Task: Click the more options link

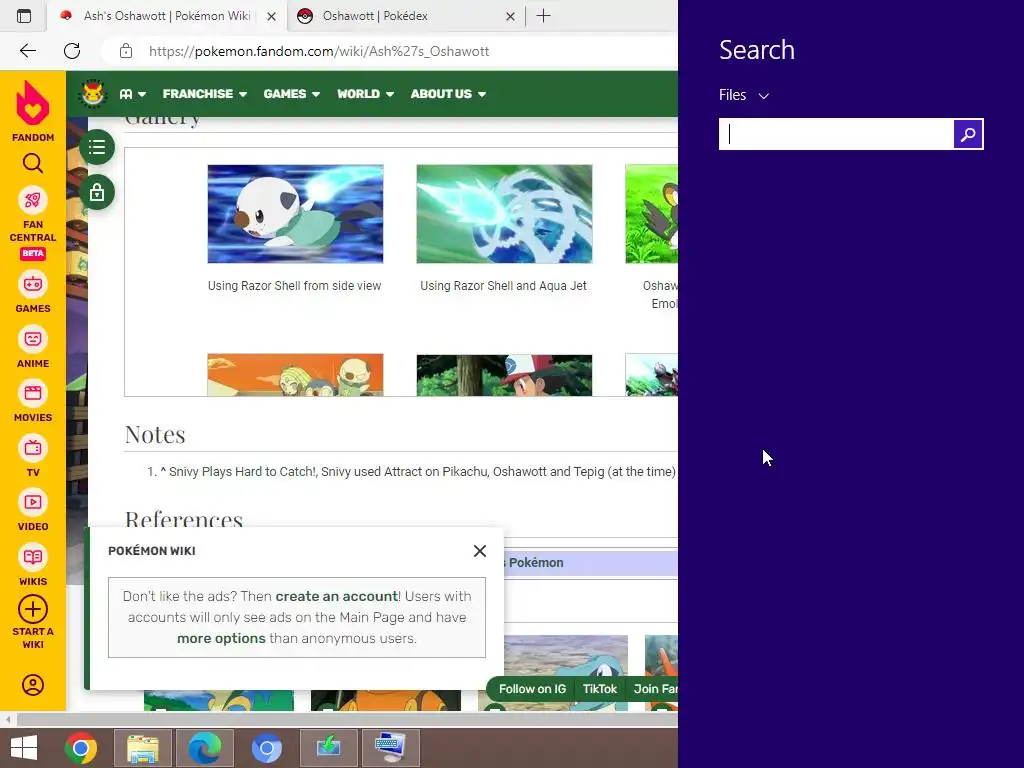Action: [221, 638]
